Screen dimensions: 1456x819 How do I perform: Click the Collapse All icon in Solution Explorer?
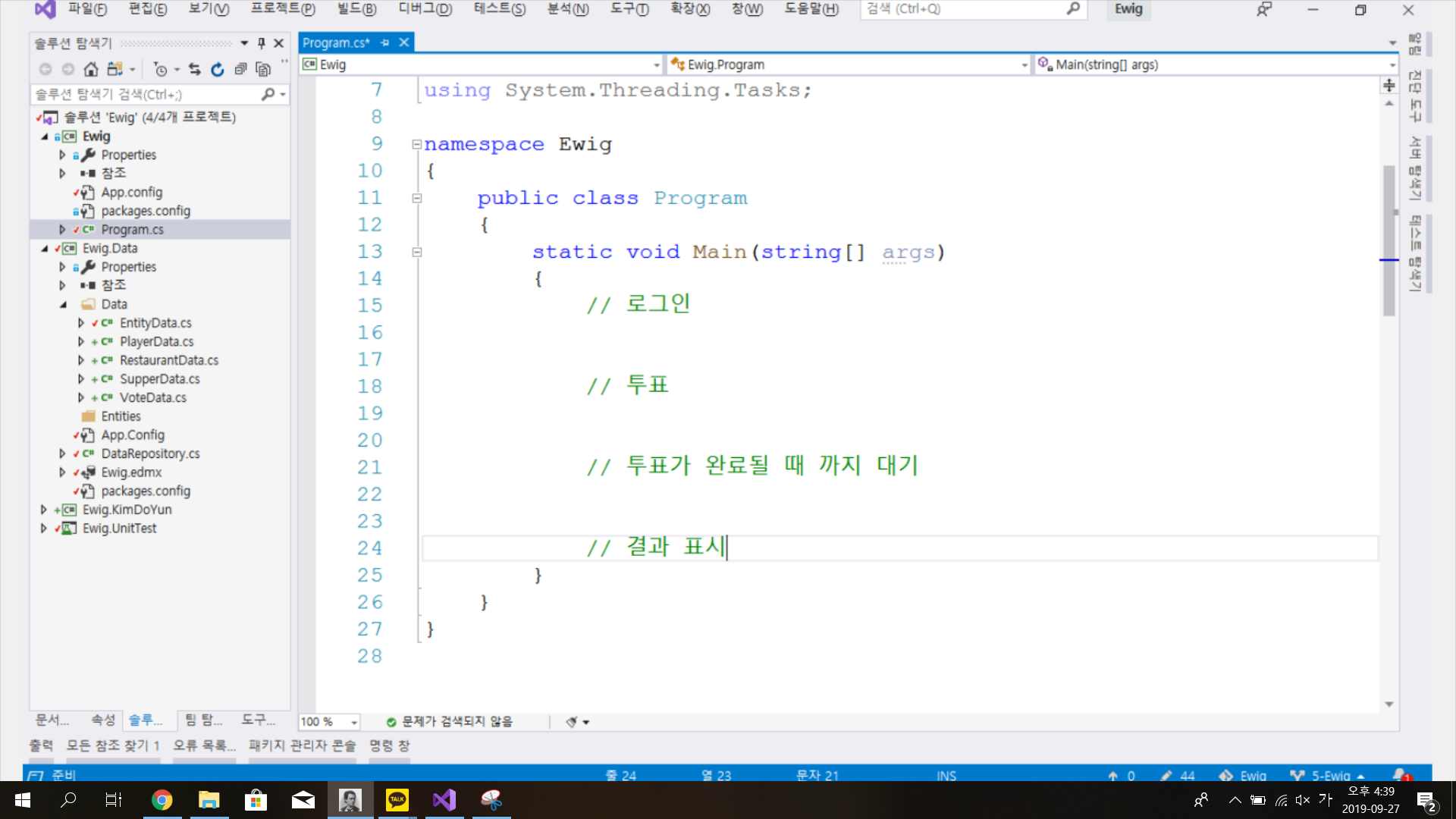click(240, 69)
